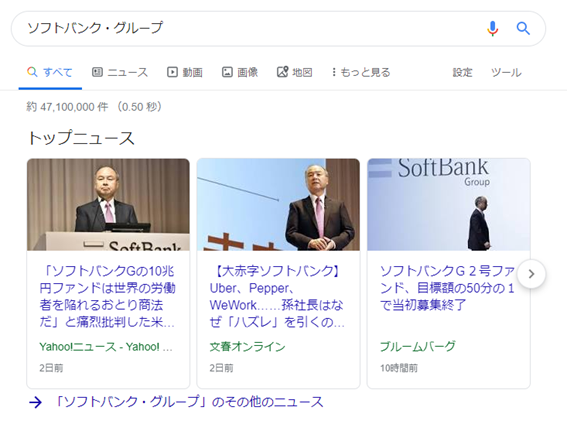Click the SoftBank Group logo news thumbnail

449,204
